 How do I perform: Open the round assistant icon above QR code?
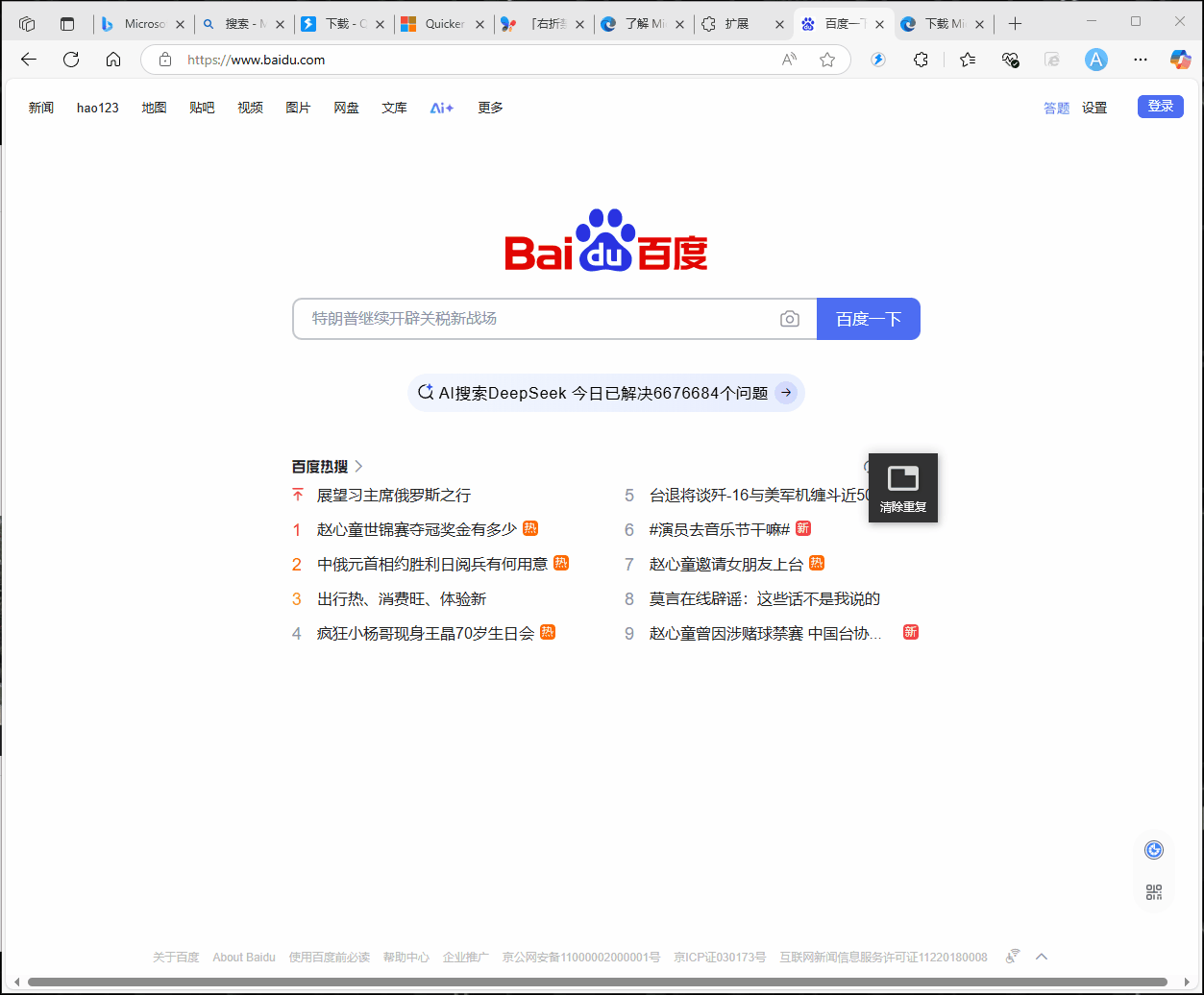pos(1154,850)
